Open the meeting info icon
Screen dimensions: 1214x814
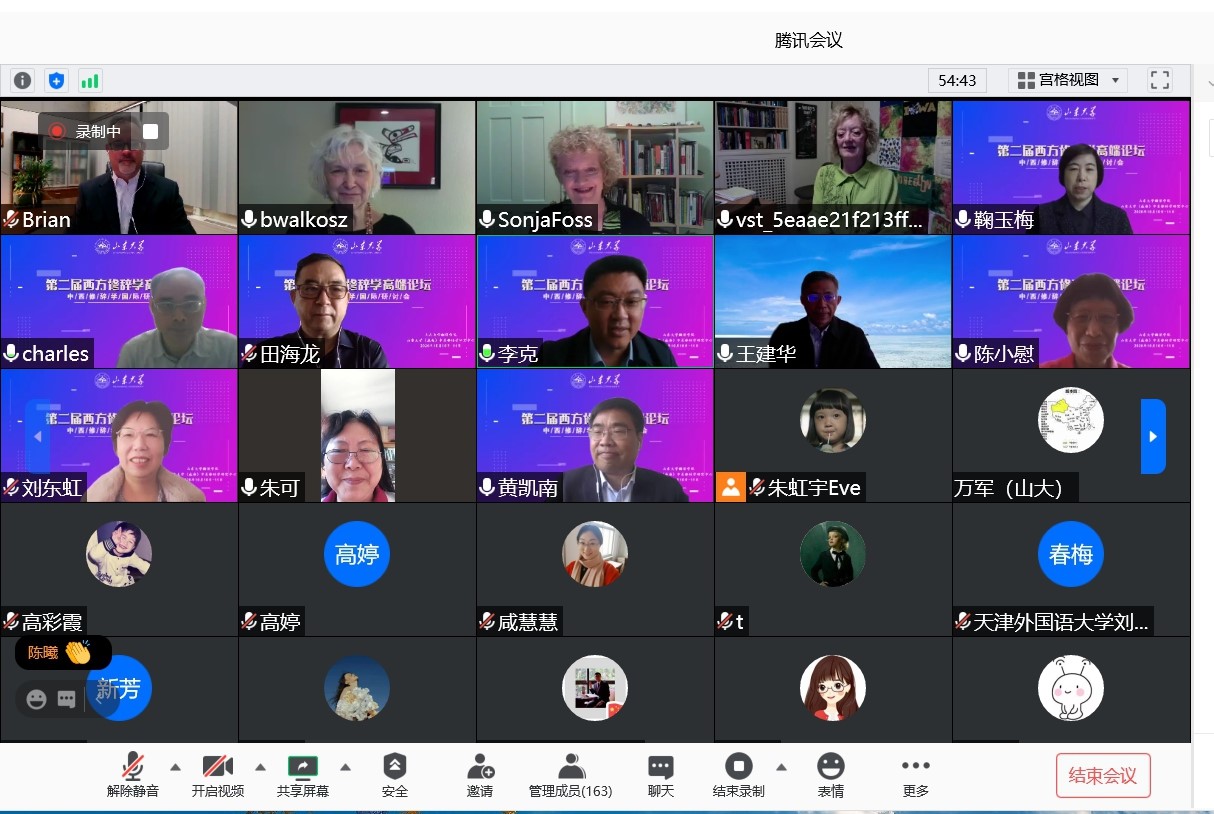click(22, 81)
